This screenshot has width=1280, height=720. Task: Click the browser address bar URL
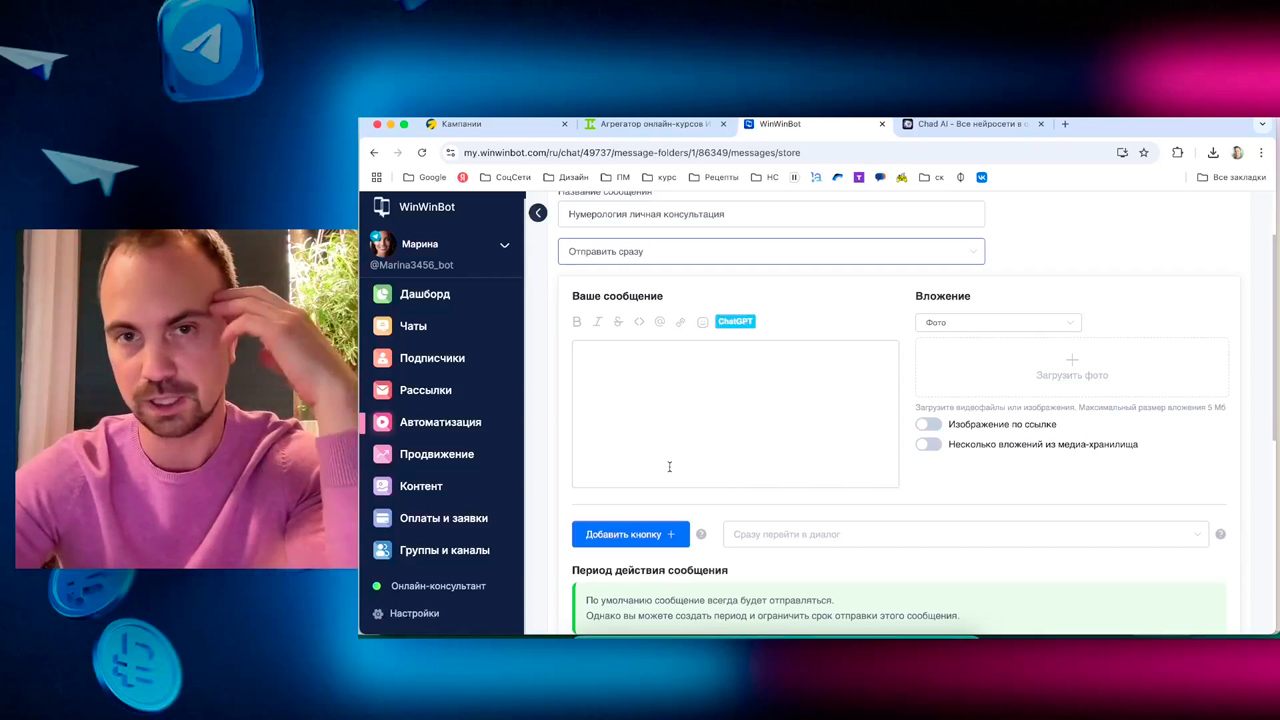point(632,153)
